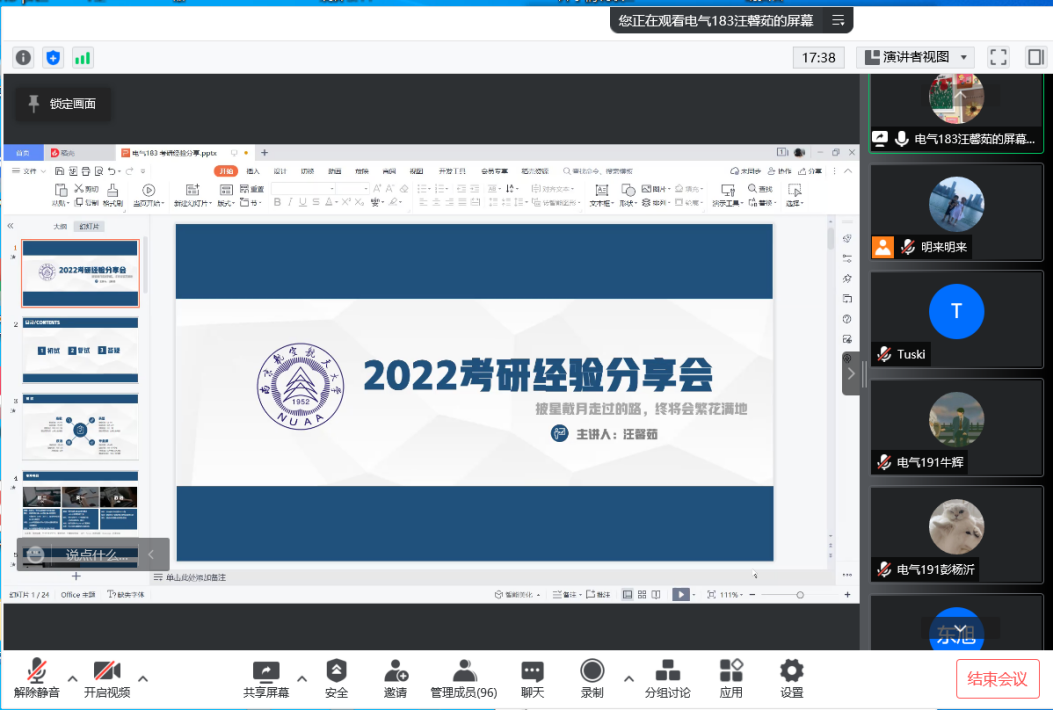Click the Security shield icon in meeting toolbar

point(336,671)
